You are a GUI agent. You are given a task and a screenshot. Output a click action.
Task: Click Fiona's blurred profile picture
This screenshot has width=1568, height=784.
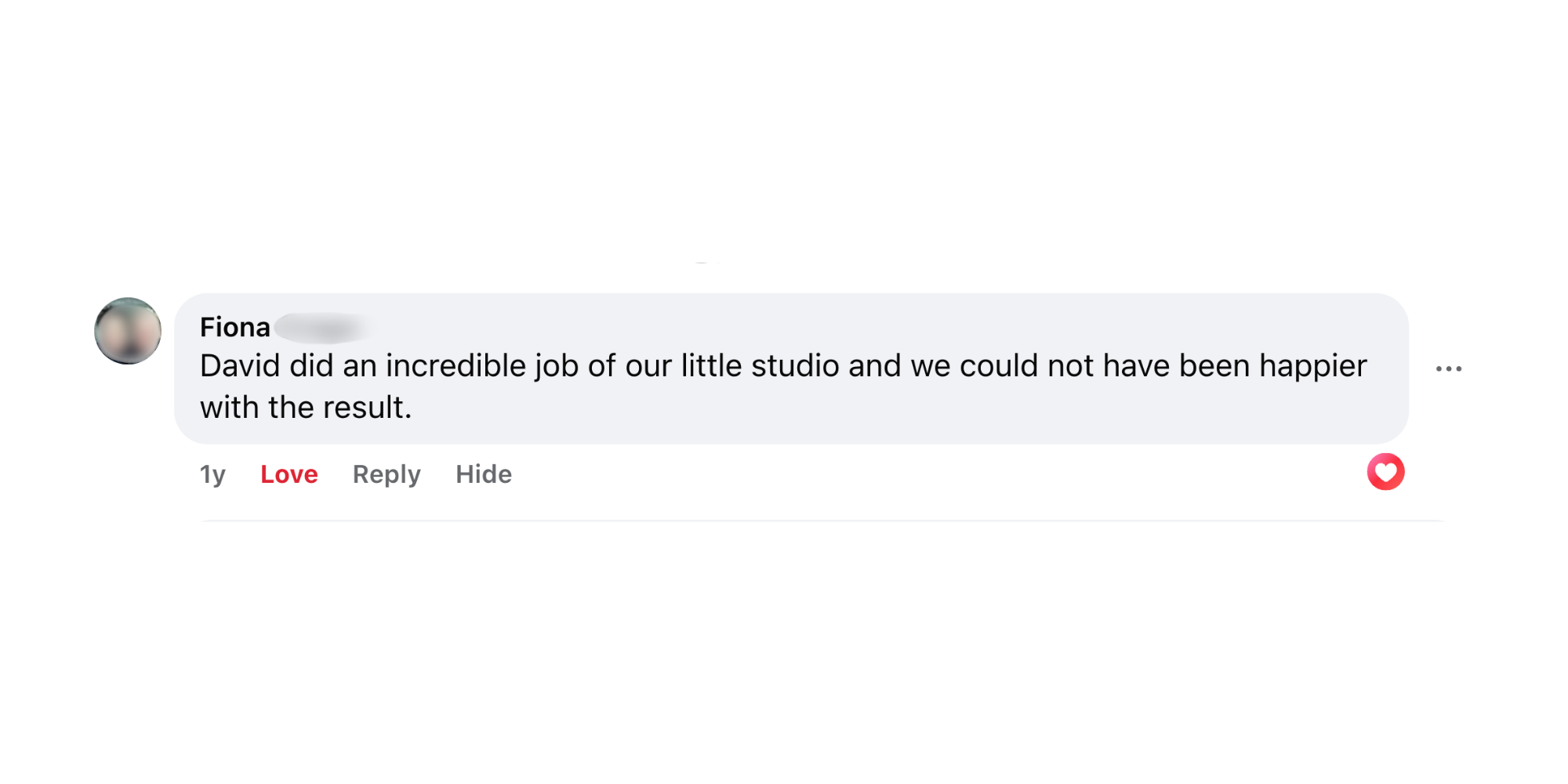pos(128,331)
